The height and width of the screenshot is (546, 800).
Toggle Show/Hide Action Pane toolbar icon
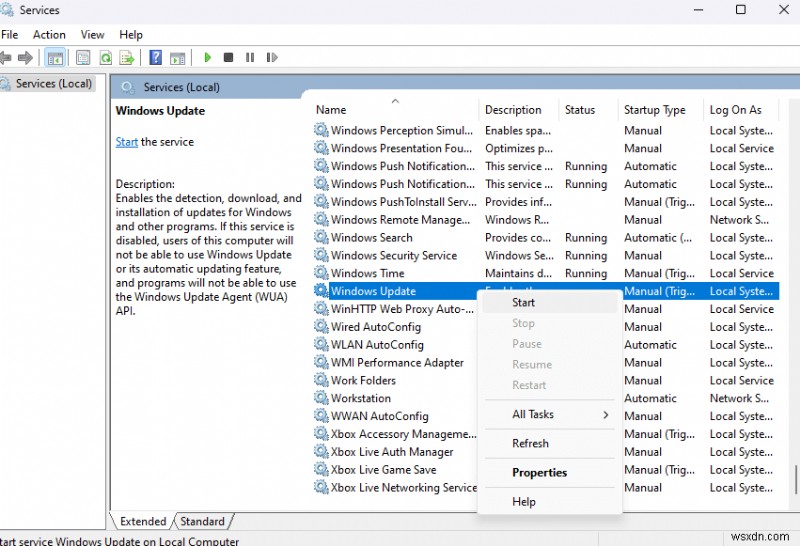tap(178, 58)
